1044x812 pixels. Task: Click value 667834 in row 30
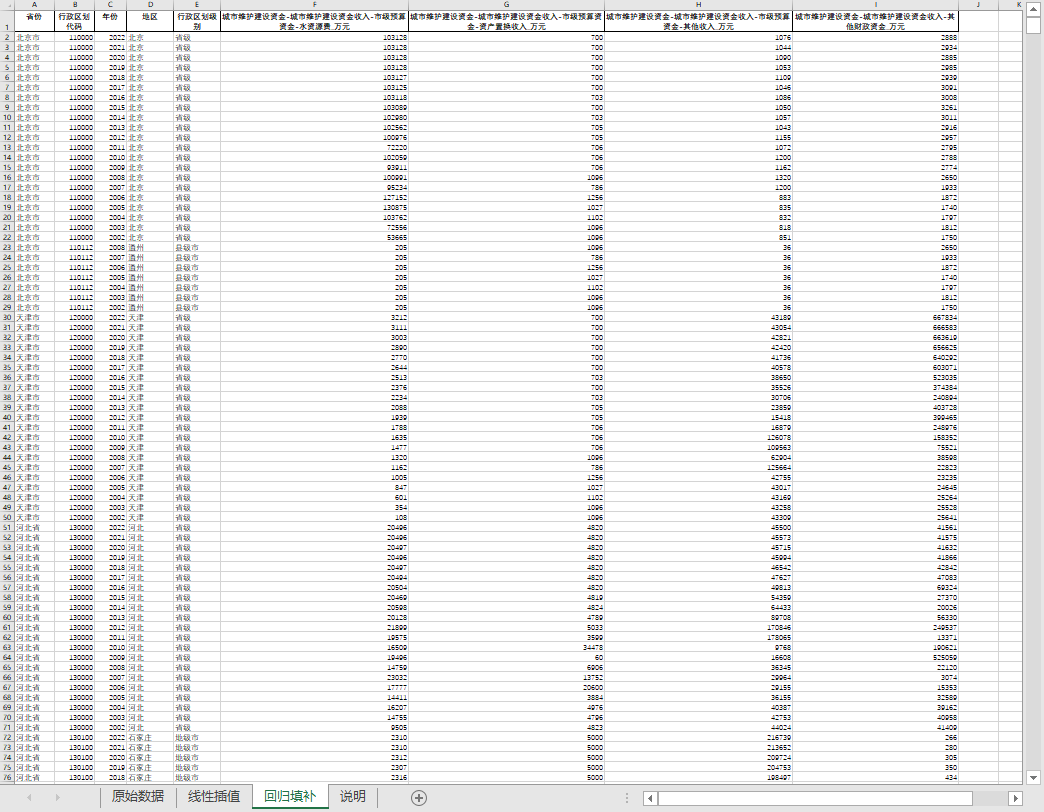tap(876, 317)
